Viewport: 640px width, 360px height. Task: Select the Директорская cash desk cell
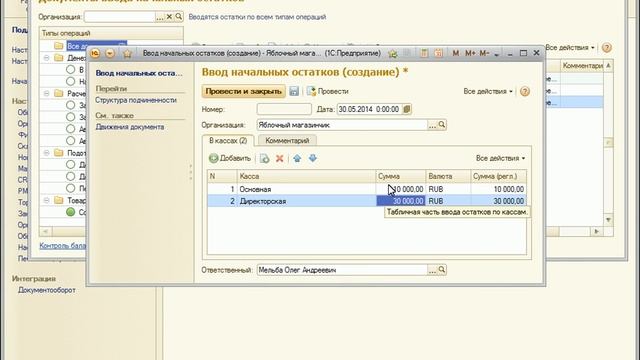pos(306,201)
